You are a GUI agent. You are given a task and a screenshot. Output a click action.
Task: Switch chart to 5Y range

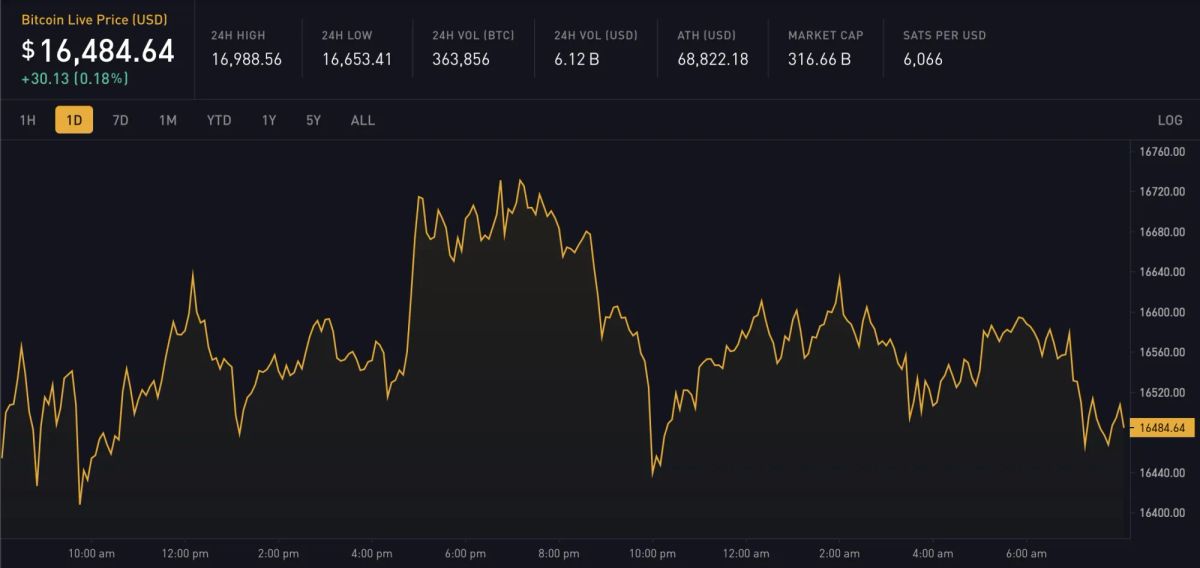point(314,120)
